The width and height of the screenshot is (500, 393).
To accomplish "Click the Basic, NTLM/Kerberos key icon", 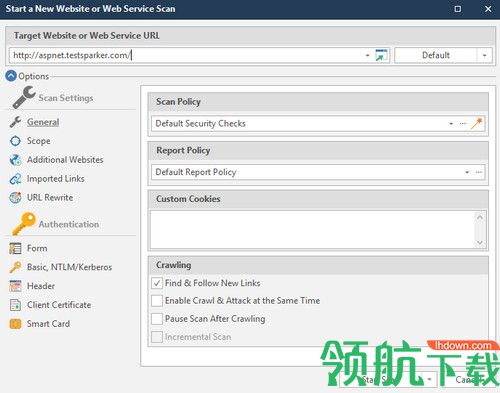I will [15, 267].
